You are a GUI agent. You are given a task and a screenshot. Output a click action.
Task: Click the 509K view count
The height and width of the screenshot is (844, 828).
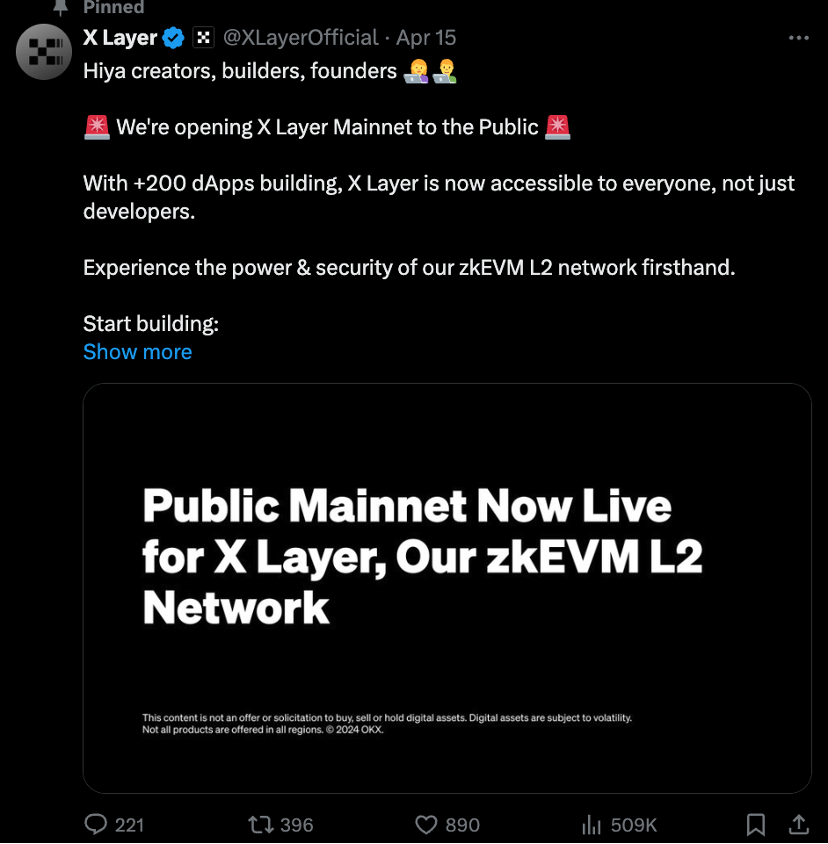pos(633,825)
